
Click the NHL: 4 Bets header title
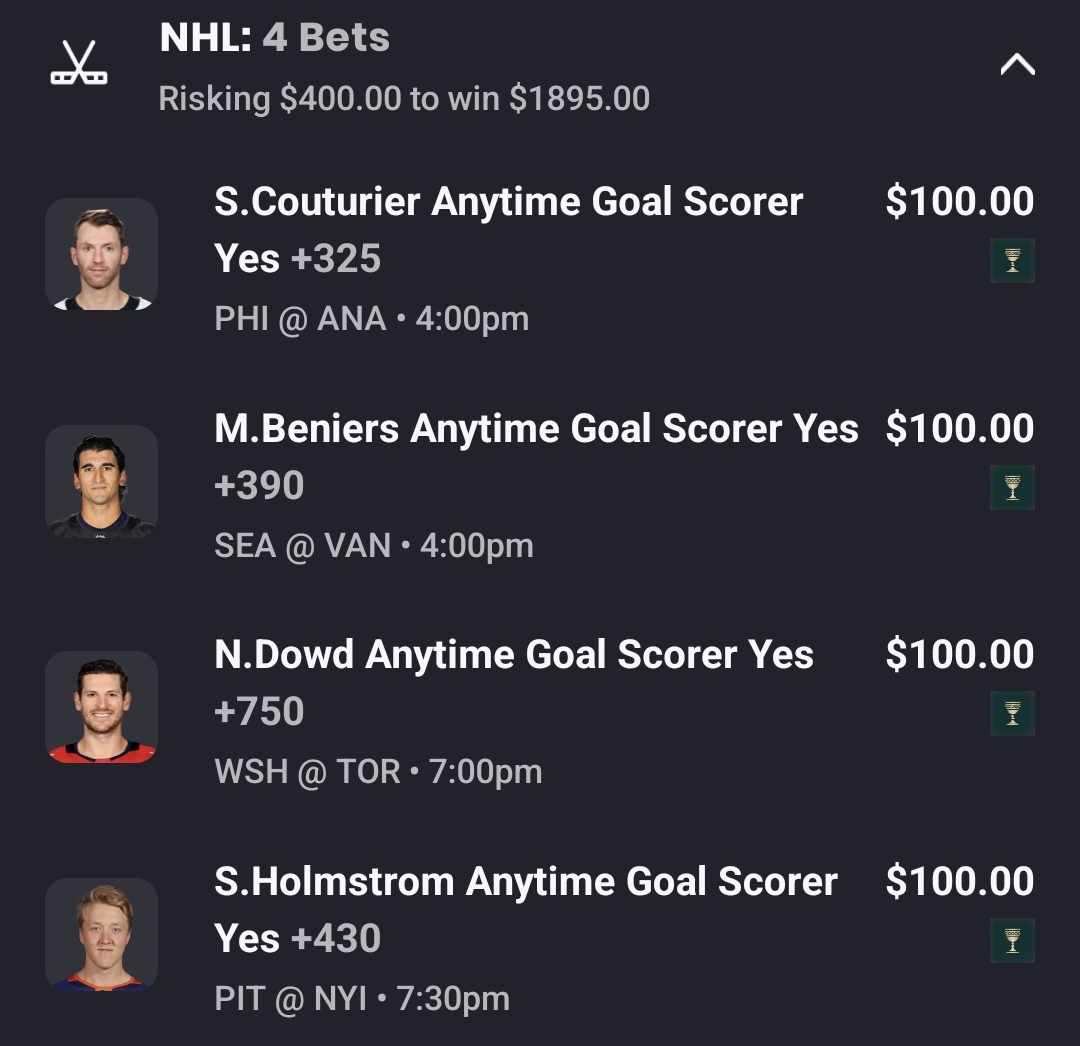pyautogui.click(x=275, y=38)
